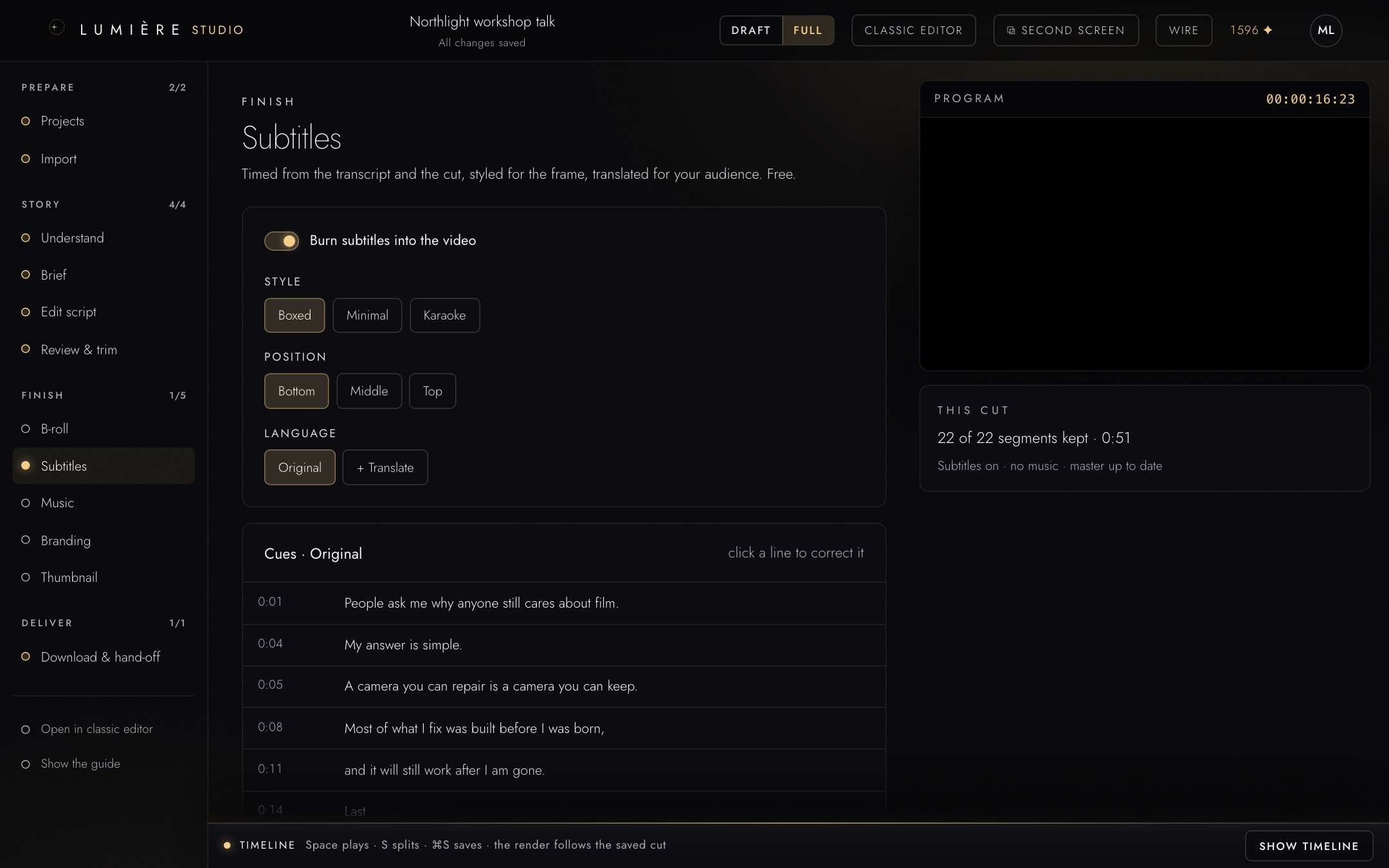Edit cue "and it will still work after I am gone."

tap(564, 770)
